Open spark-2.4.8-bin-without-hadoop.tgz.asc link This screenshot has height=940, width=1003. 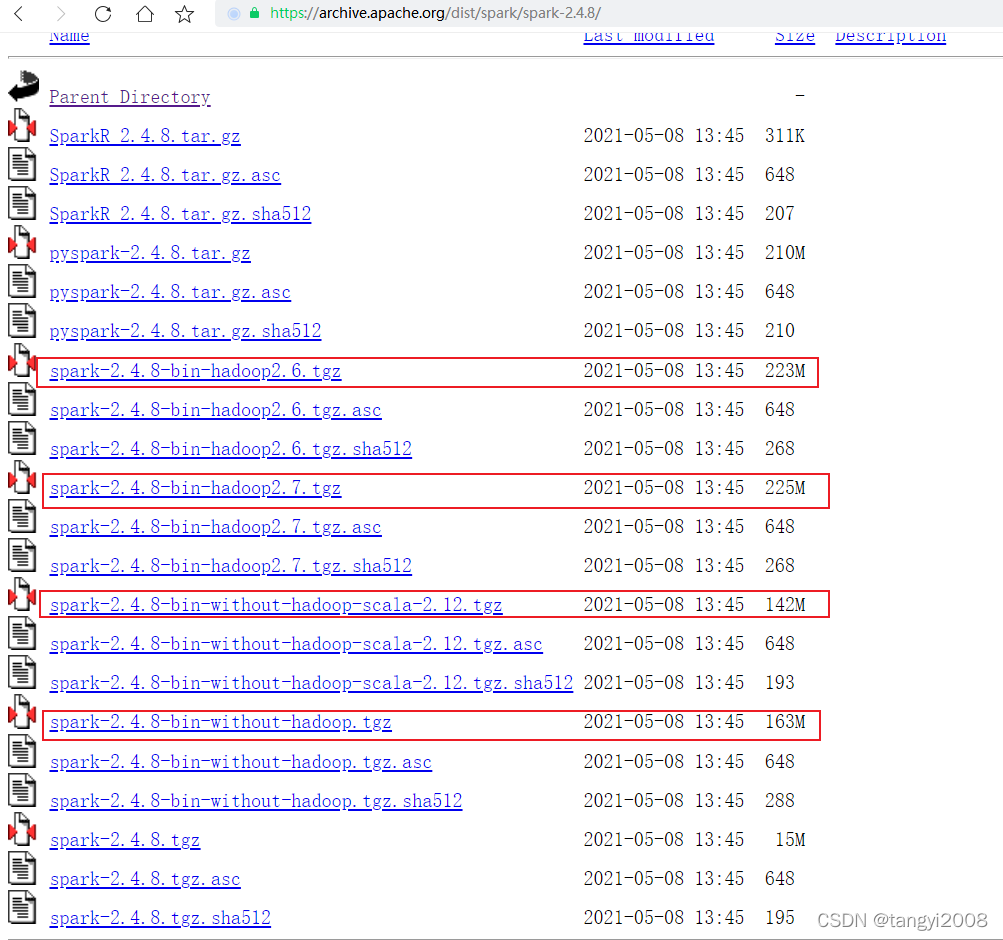241,762
